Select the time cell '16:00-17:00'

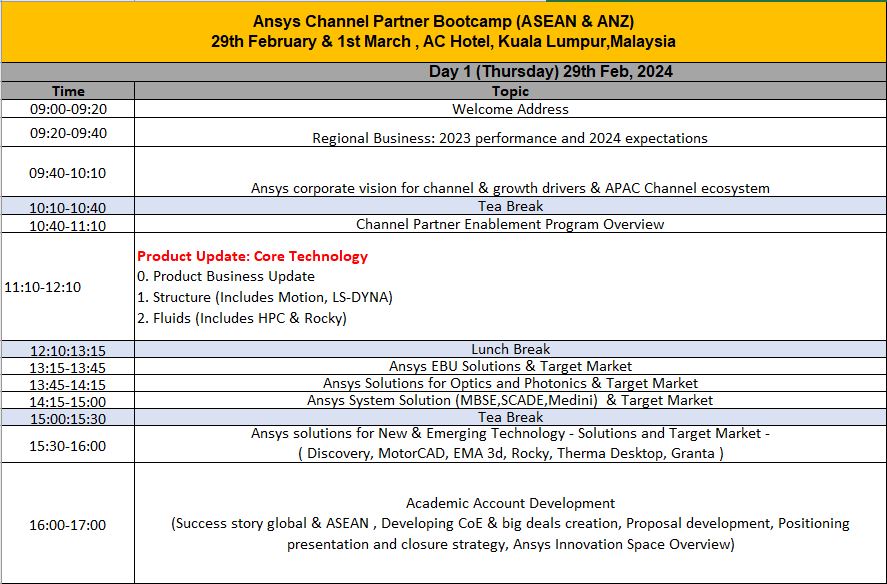pos(68,525)
